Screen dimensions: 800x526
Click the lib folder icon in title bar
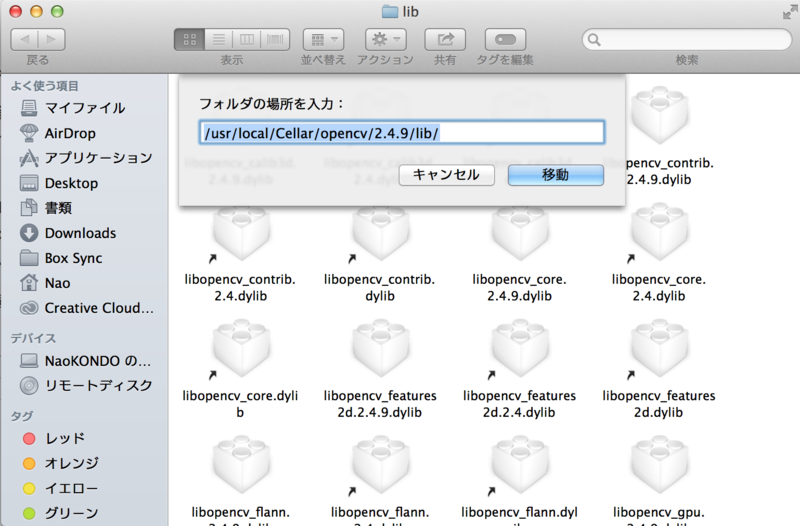[x=390, y=12]
